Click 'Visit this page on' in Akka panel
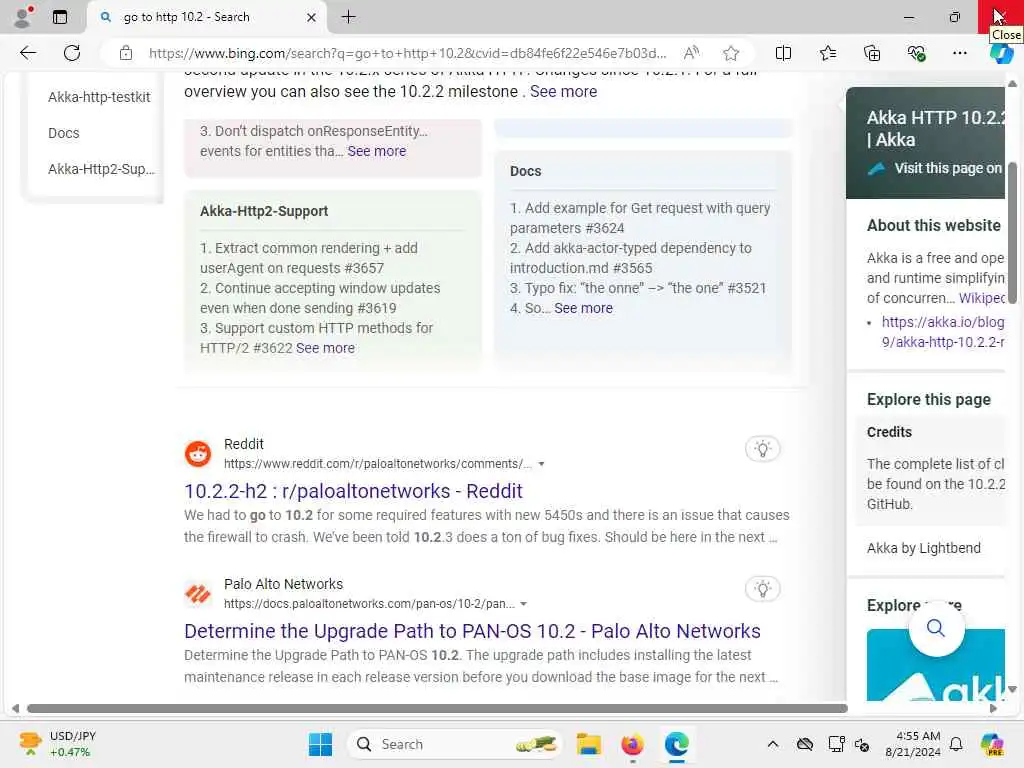 click(x=948, y=168)
